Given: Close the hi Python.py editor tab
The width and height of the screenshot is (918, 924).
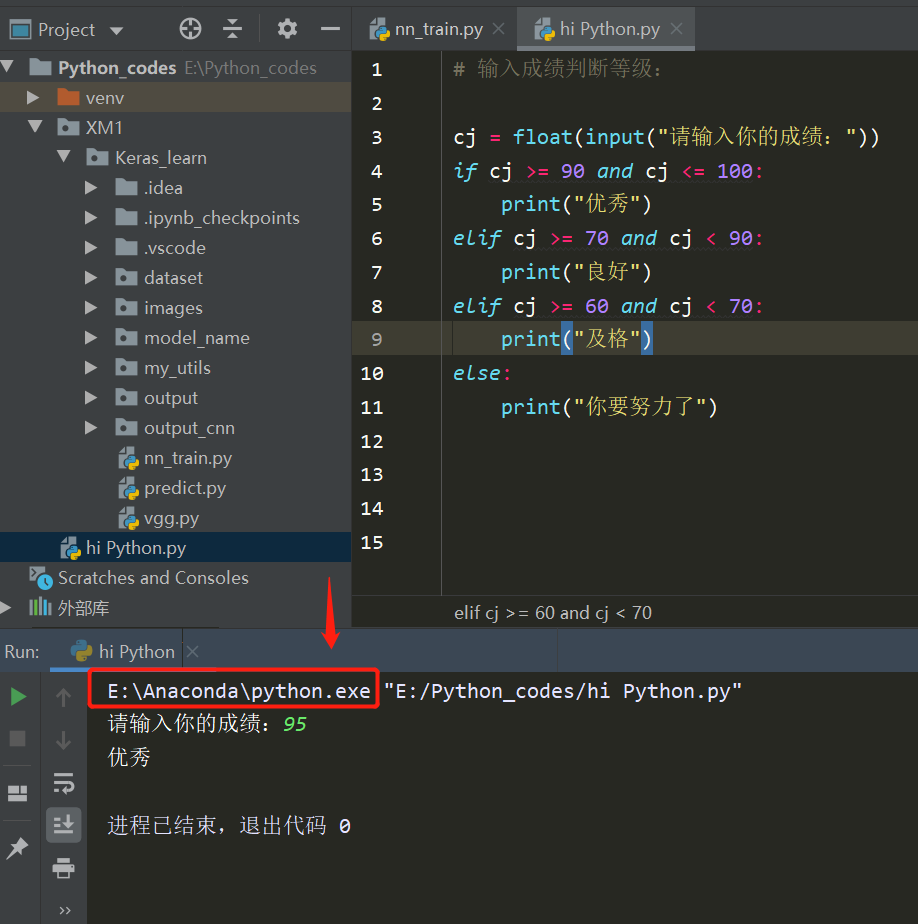Looking at the screenshot, I should click(x=677, y=28).
